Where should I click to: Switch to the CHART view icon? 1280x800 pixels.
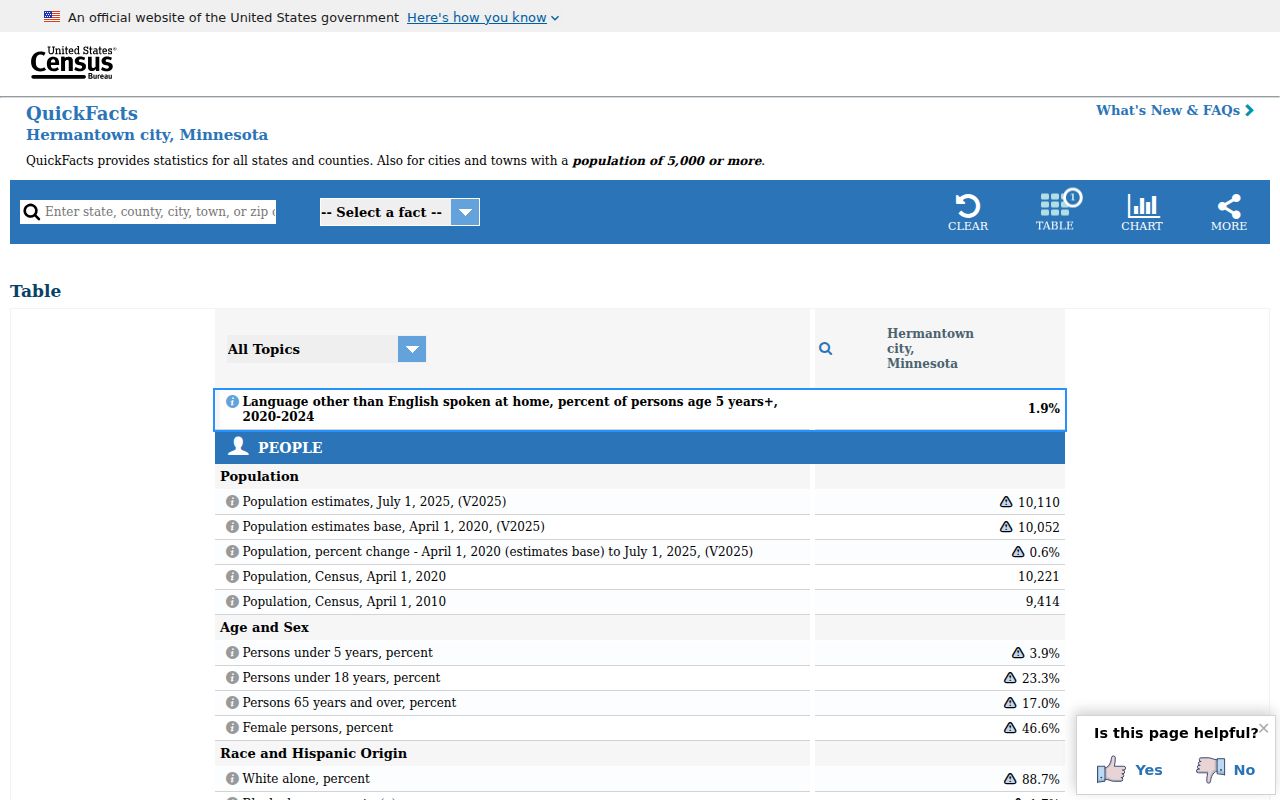click(x=1142, y=212)
